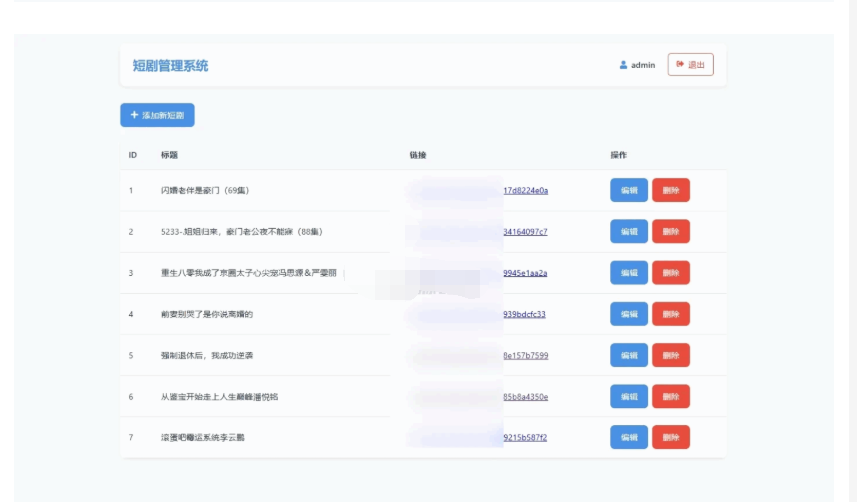Edit row 4 前妻别哭了
Screen dimensions: 857x502
629,314
